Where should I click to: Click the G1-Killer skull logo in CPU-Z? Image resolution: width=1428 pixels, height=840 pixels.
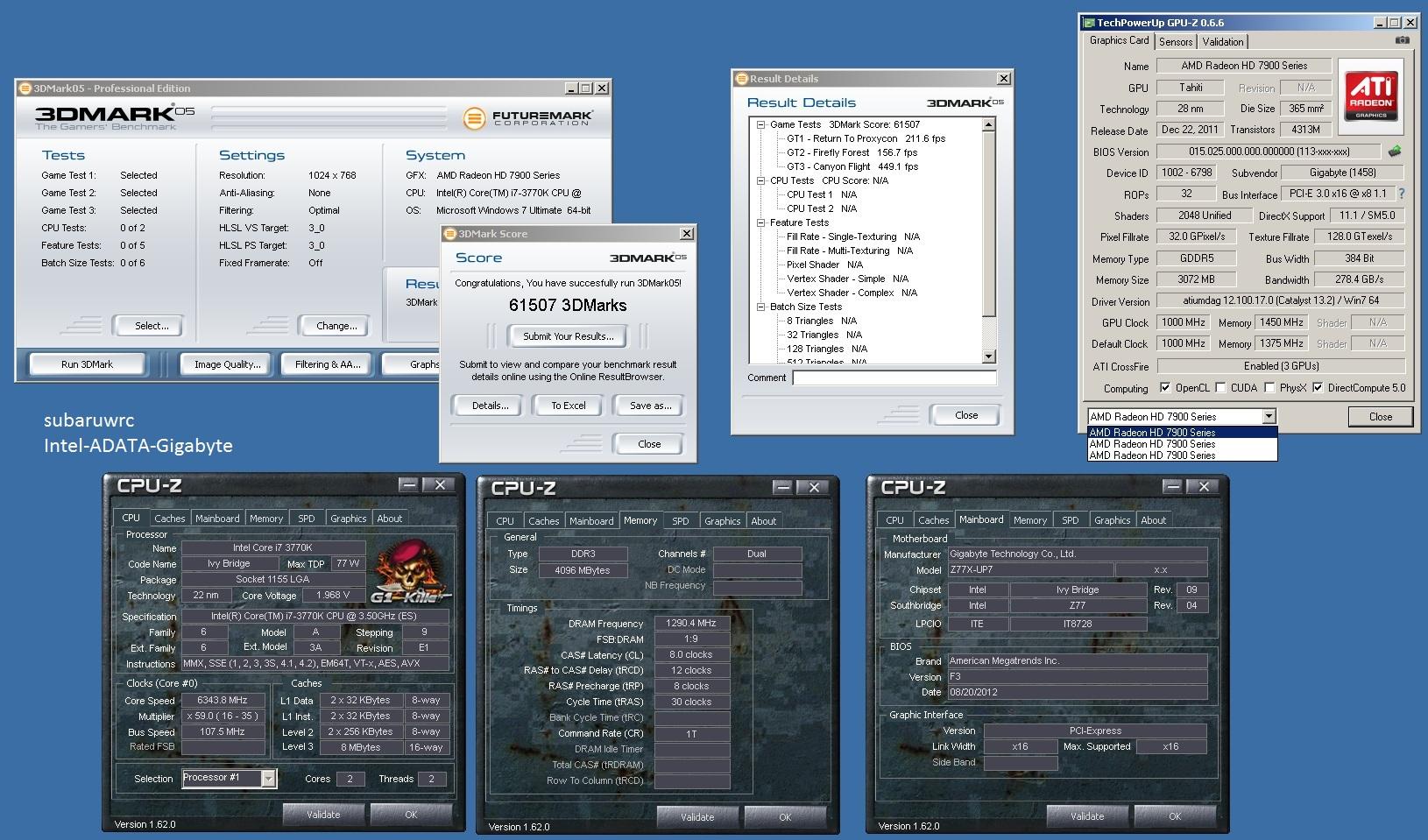(410, 572)
